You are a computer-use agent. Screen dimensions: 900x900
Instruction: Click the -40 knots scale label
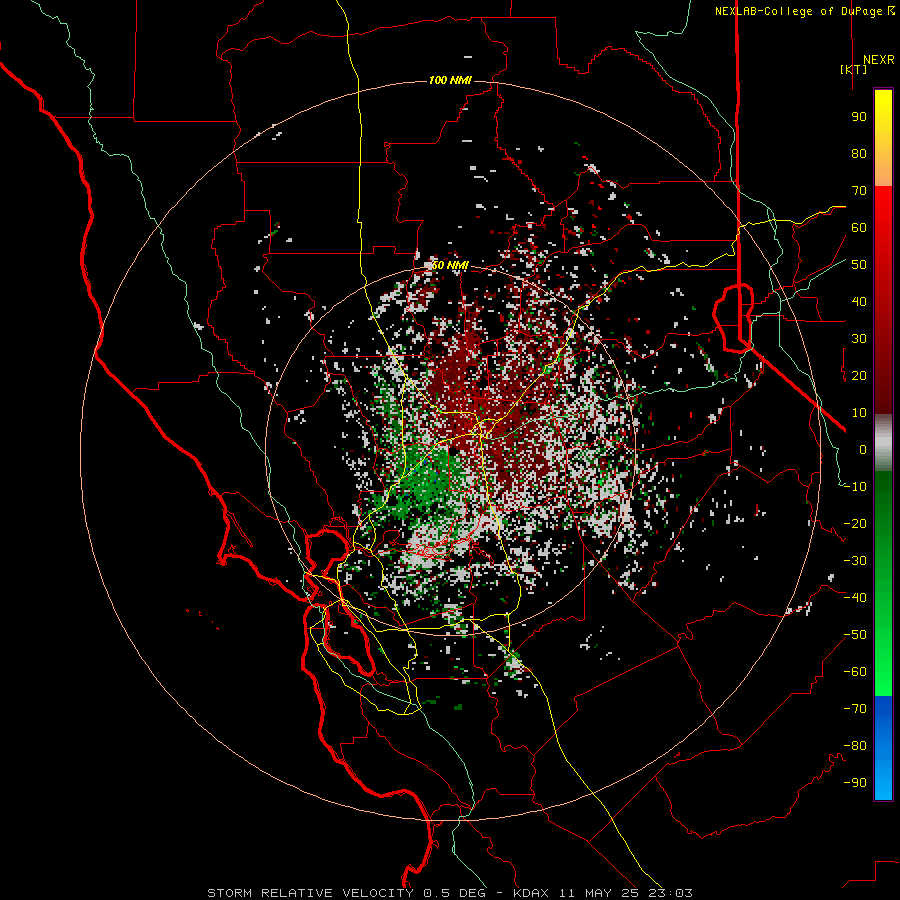(x=855, y=598)
